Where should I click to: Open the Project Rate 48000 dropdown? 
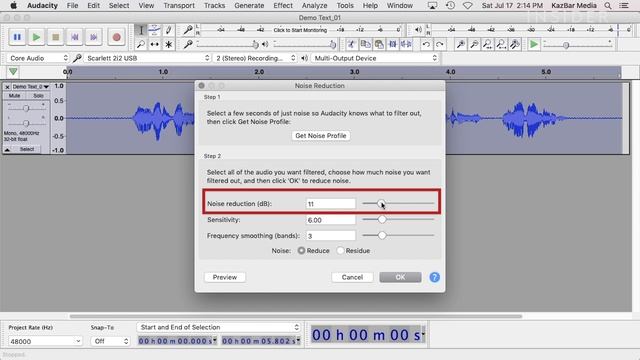[45, 341]
